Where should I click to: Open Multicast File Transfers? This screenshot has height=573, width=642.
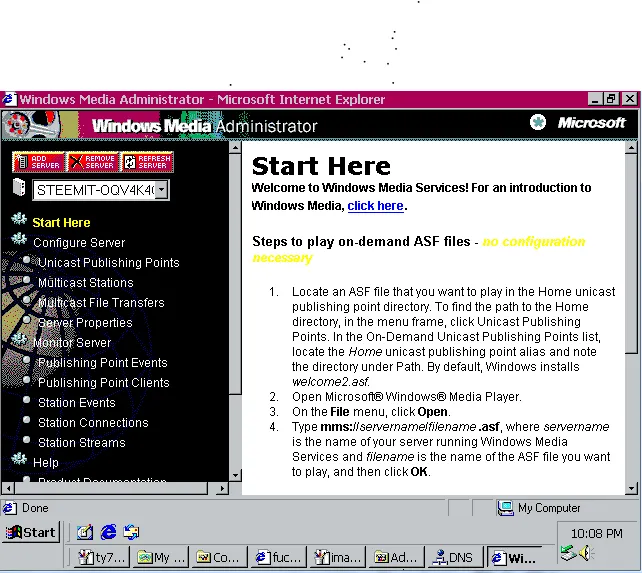coord(101,303)
